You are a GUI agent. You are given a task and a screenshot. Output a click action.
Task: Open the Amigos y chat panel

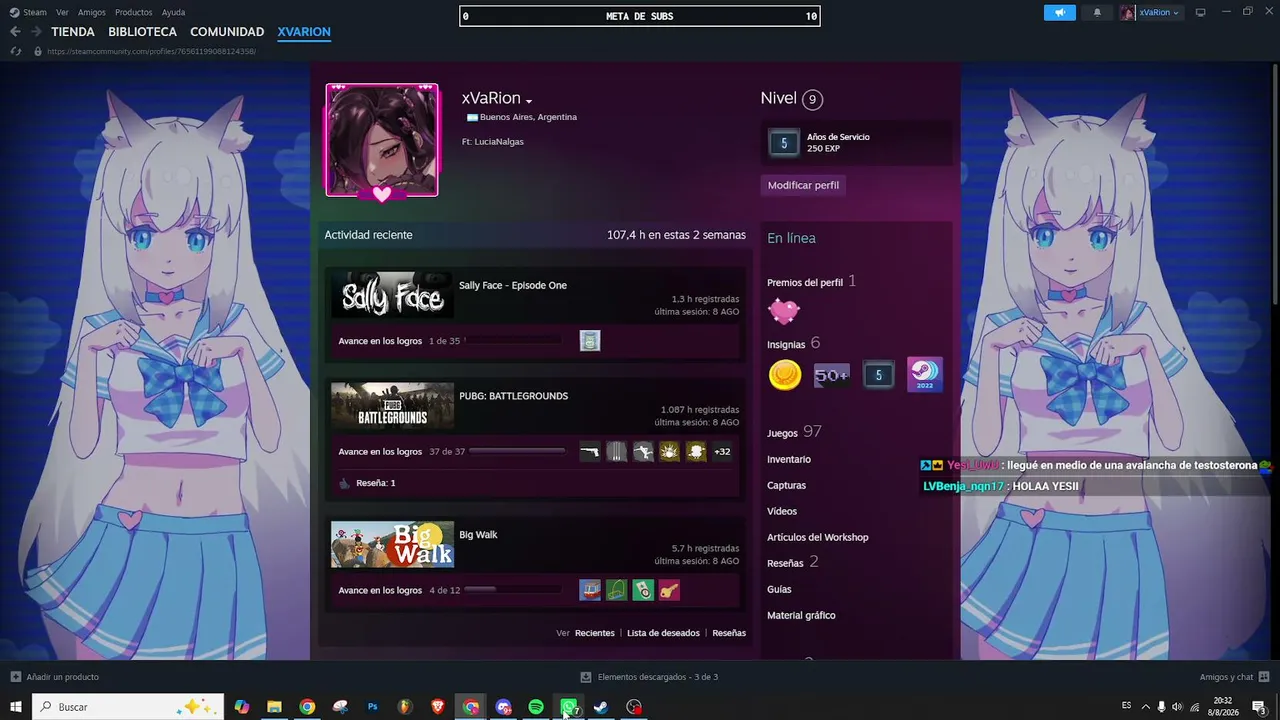[x=1234, y=677]
